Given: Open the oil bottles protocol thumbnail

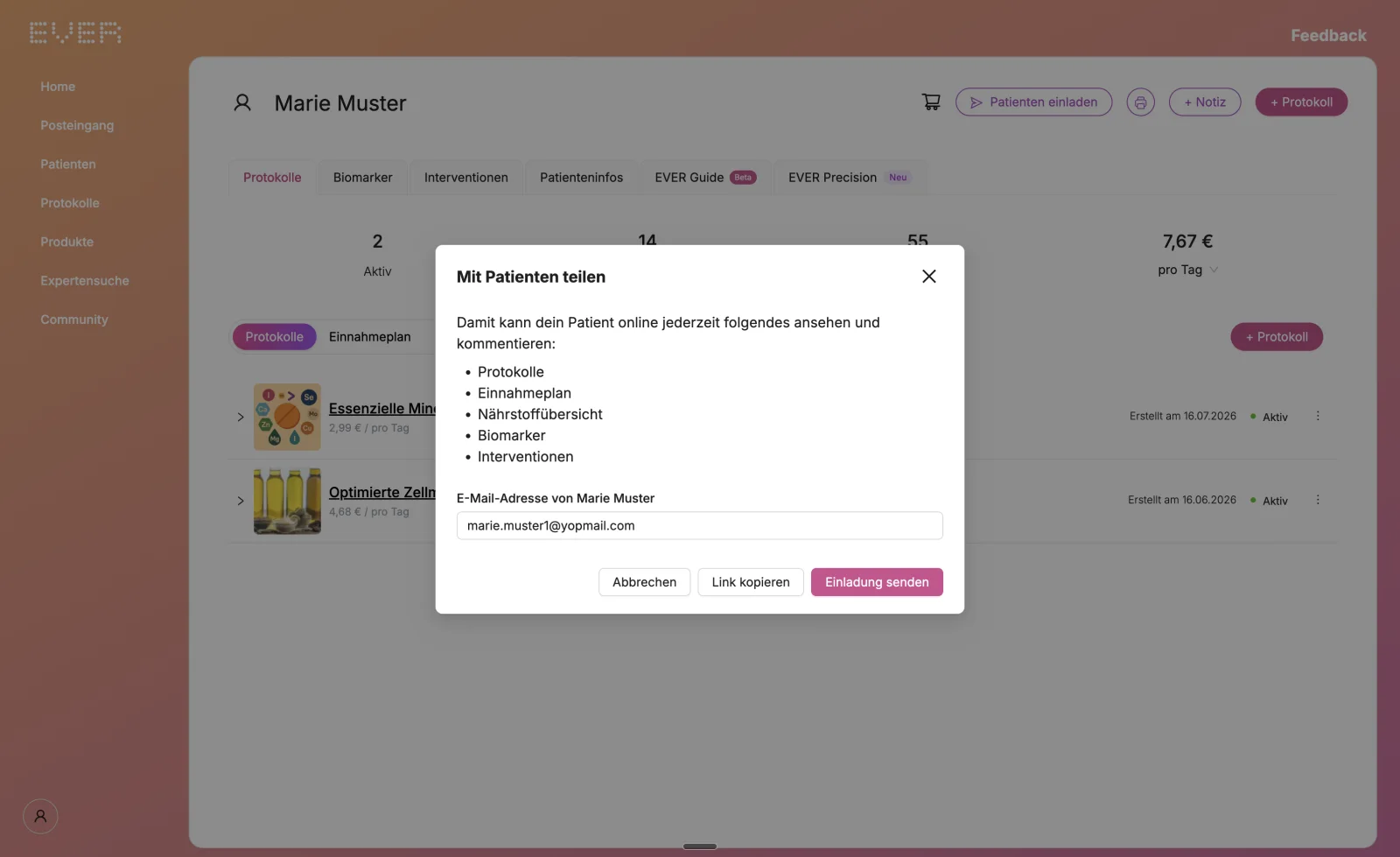Looking at the screenshot, I should (287, 501).
